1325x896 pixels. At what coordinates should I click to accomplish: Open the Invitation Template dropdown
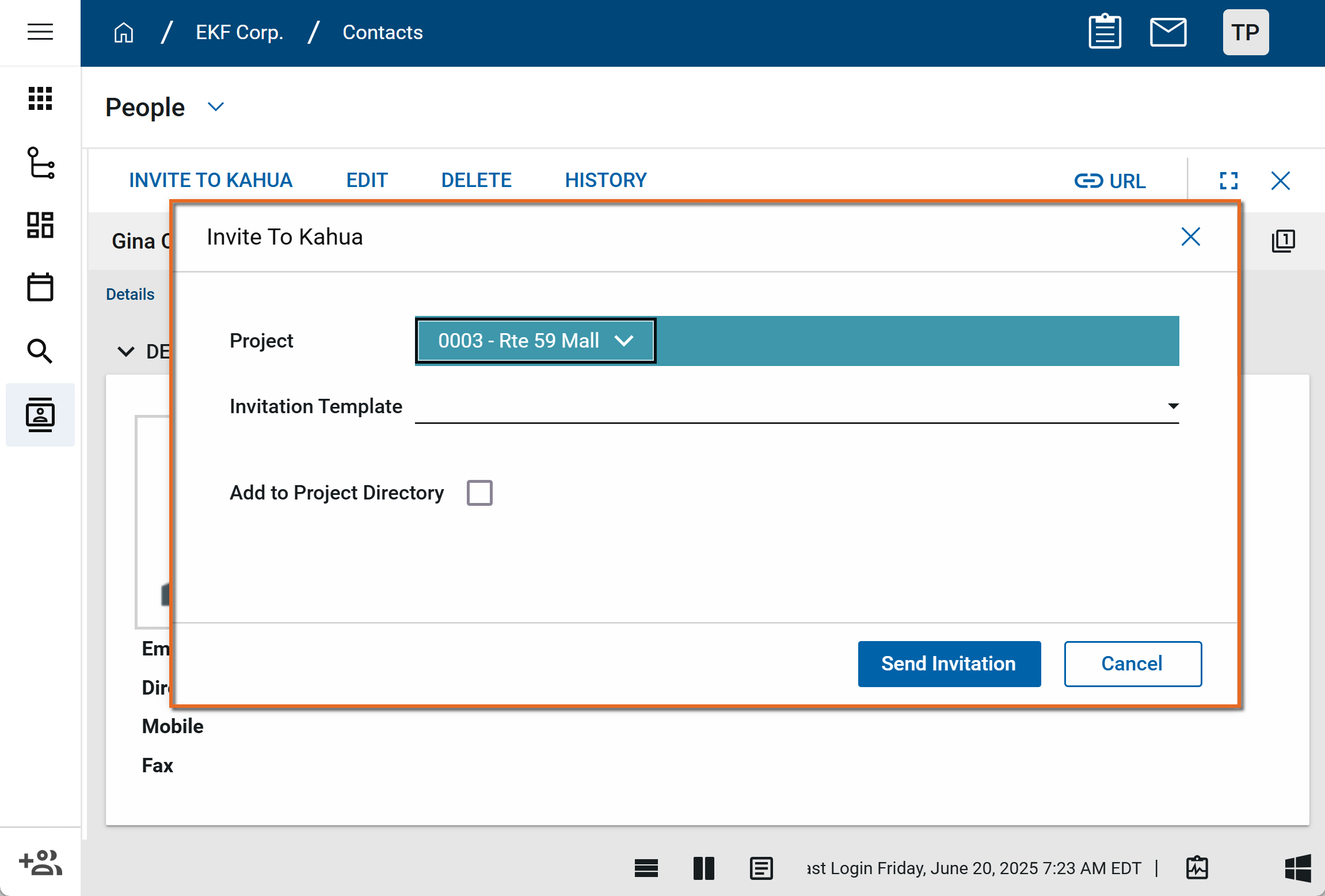797,406
